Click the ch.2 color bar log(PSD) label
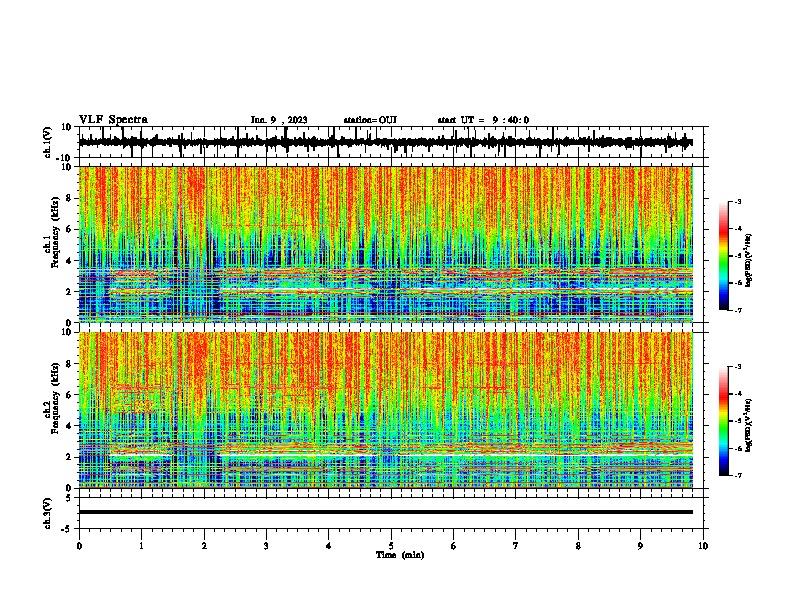Screen dimensions: 792x612 pos(749,426)
